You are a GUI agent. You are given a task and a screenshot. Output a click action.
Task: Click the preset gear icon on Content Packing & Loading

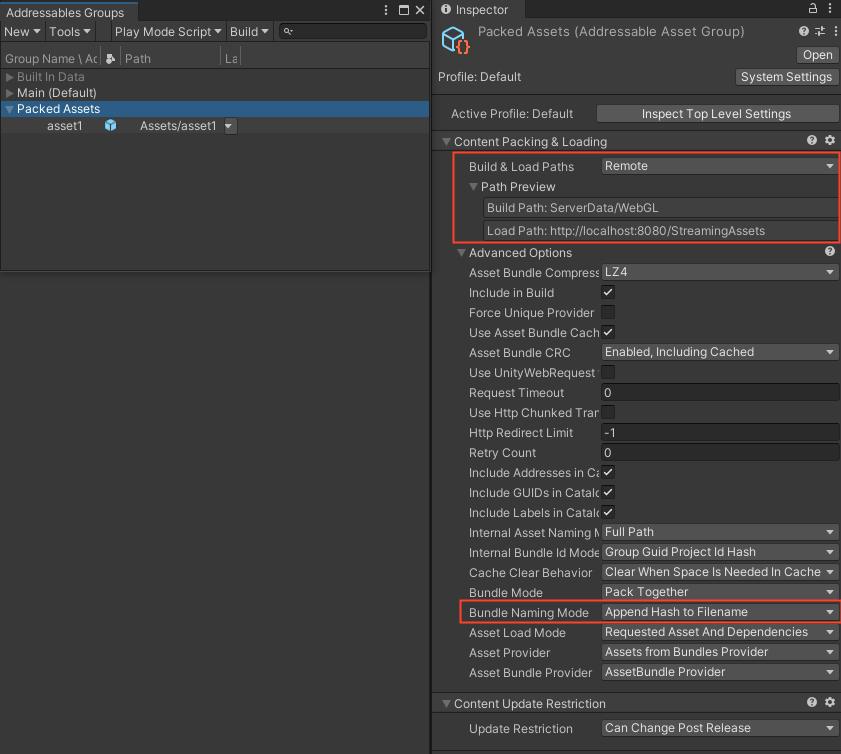coord(830,141)
